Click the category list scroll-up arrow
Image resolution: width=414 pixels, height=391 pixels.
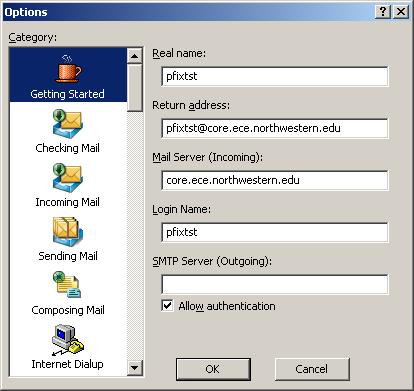(135, 56)
